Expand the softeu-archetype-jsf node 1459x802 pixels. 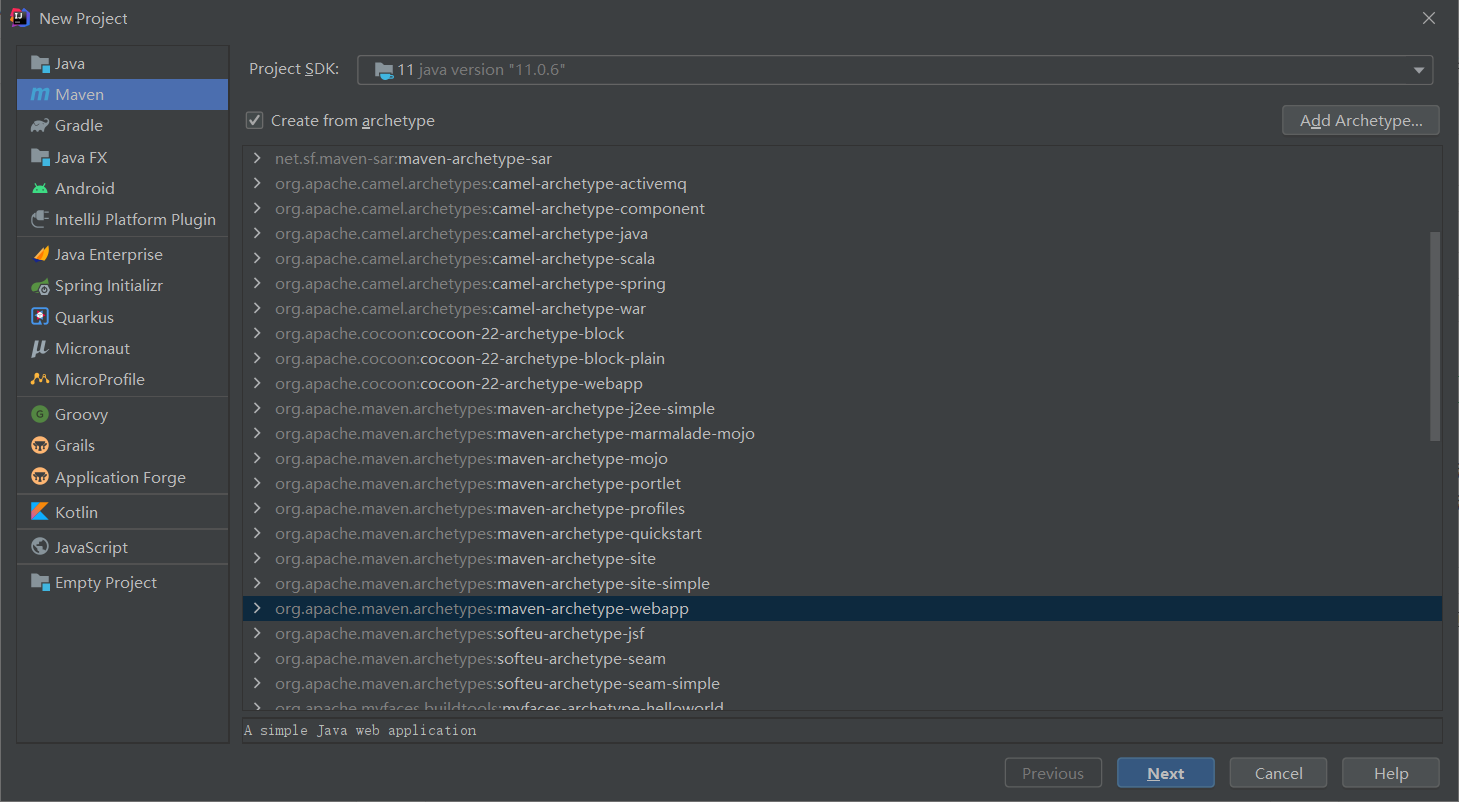[x=257, y=633]
